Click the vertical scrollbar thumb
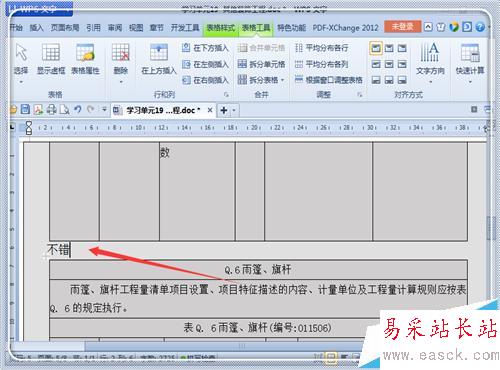This screenshot has height=370, width=500. (x=490, y=228)
